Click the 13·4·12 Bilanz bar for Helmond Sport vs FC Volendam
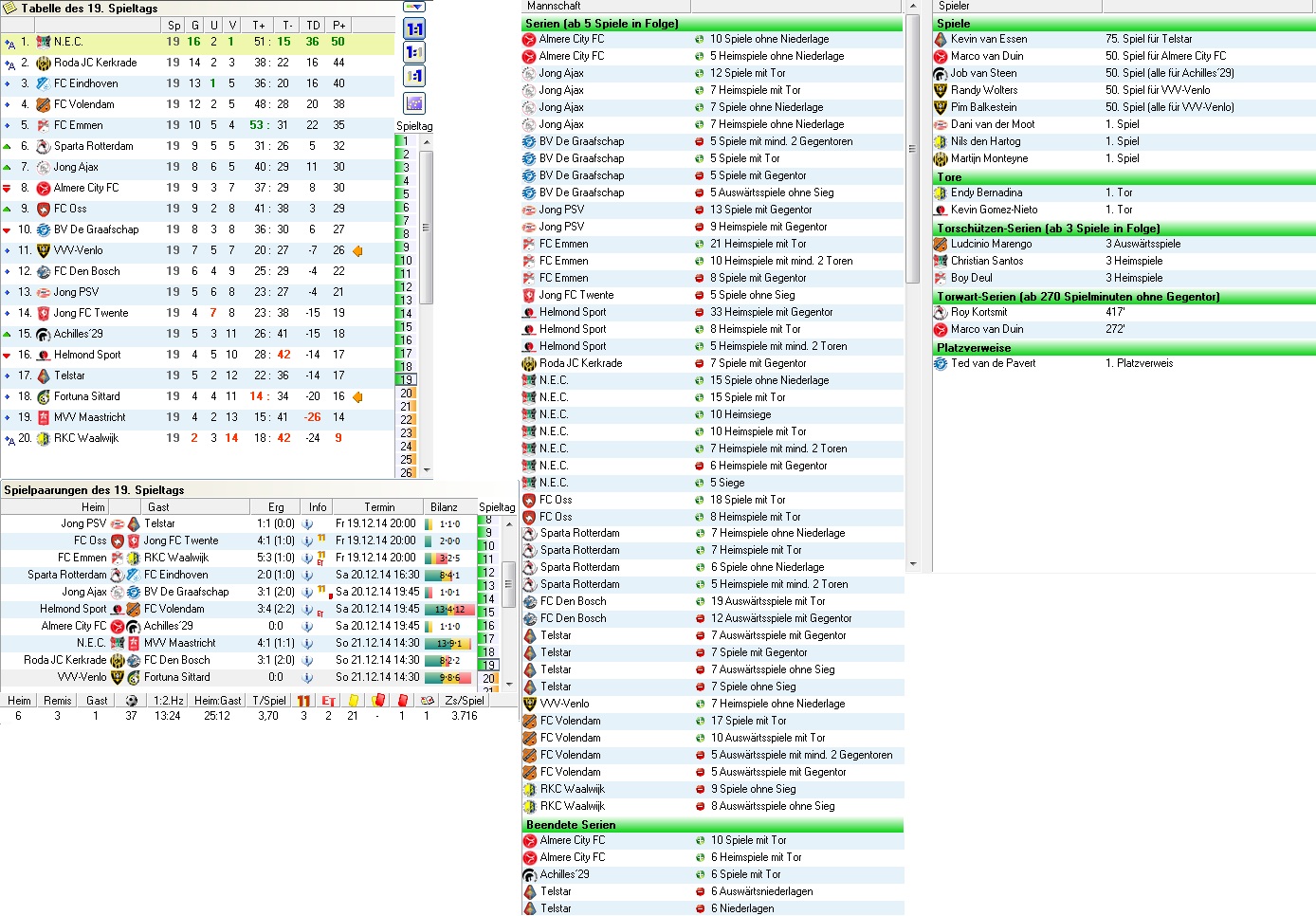The image size is (1316, 916). (449, 610)
